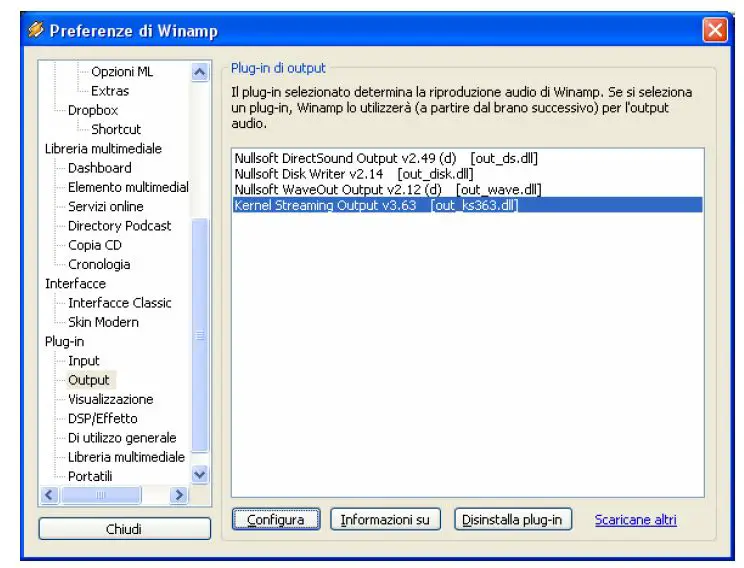Follow the Scaricane altri link
The height and width of the screenshot is (568, 744).
pyautogui.click(x=635, y=520)
